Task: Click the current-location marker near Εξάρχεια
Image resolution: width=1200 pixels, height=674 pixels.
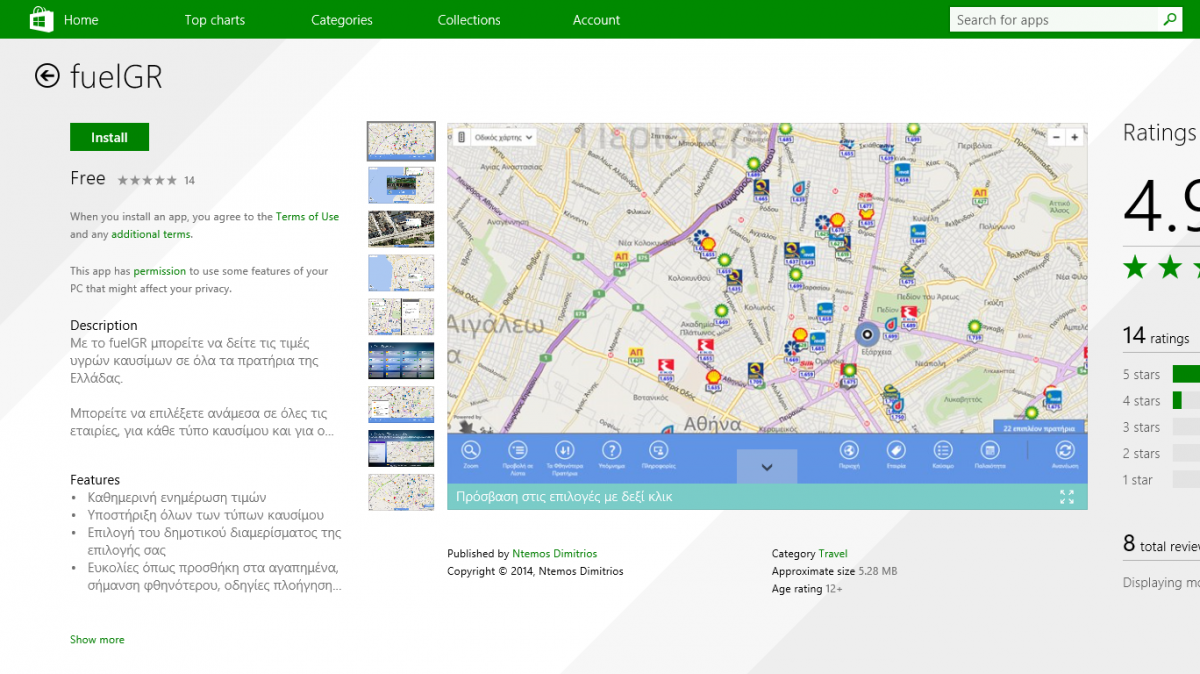Action: coord(867,335)
